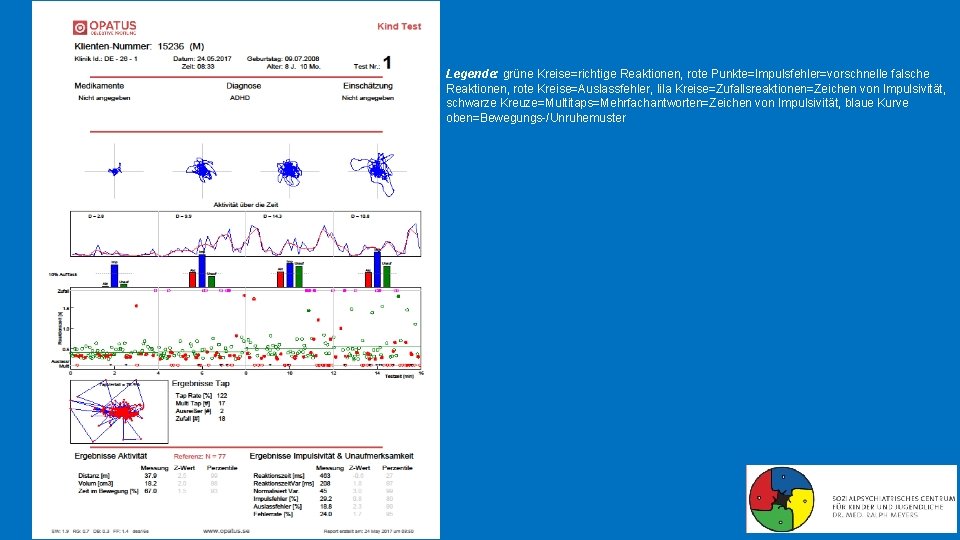Click the 'Normalisiert Var.' row label

click(276, 491)
